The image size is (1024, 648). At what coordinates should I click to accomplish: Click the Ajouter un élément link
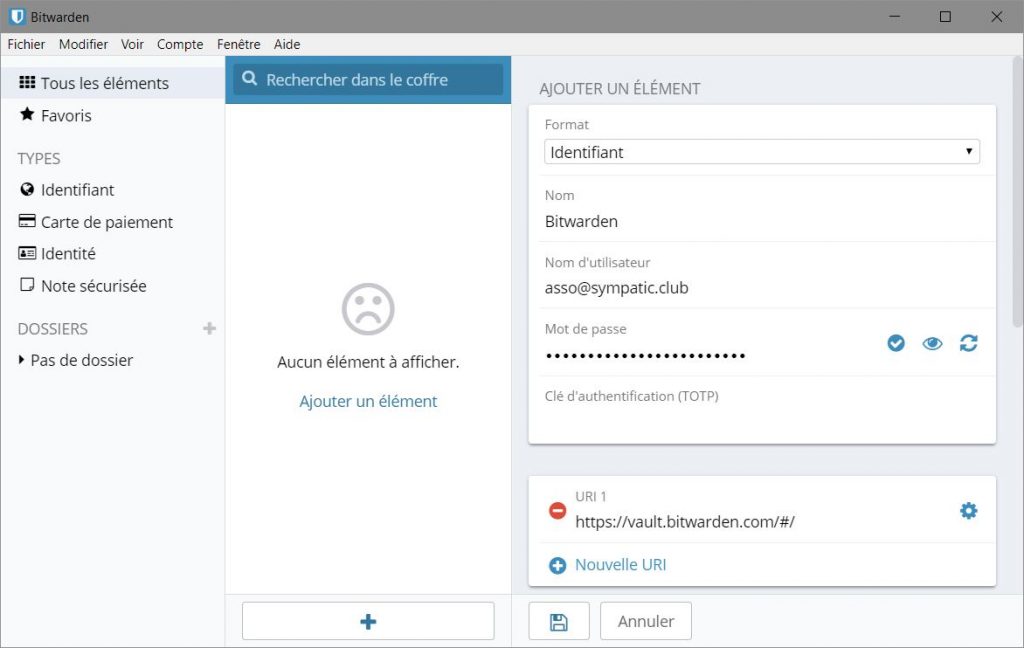(368, 401)
